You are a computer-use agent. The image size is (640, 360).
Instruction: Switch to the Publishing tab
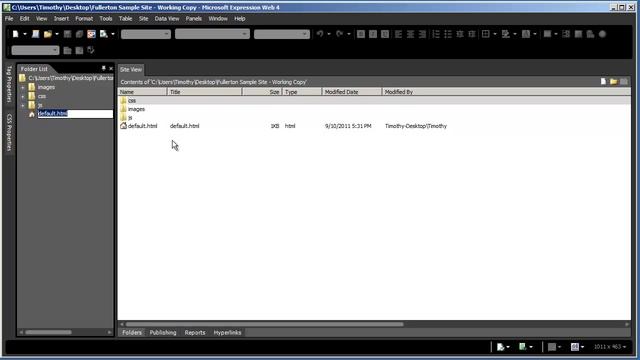pyautogui.click(x=163, y=333)
